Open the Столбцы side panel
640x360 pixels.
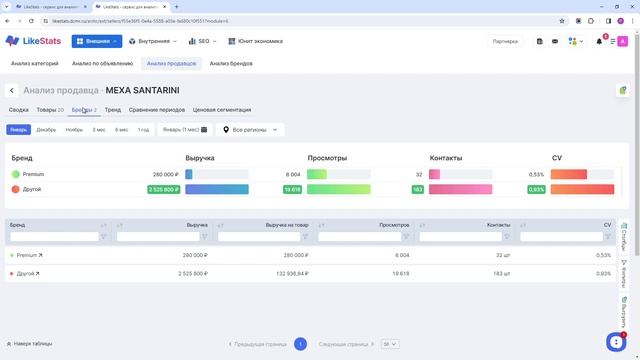tap(624, 237)
